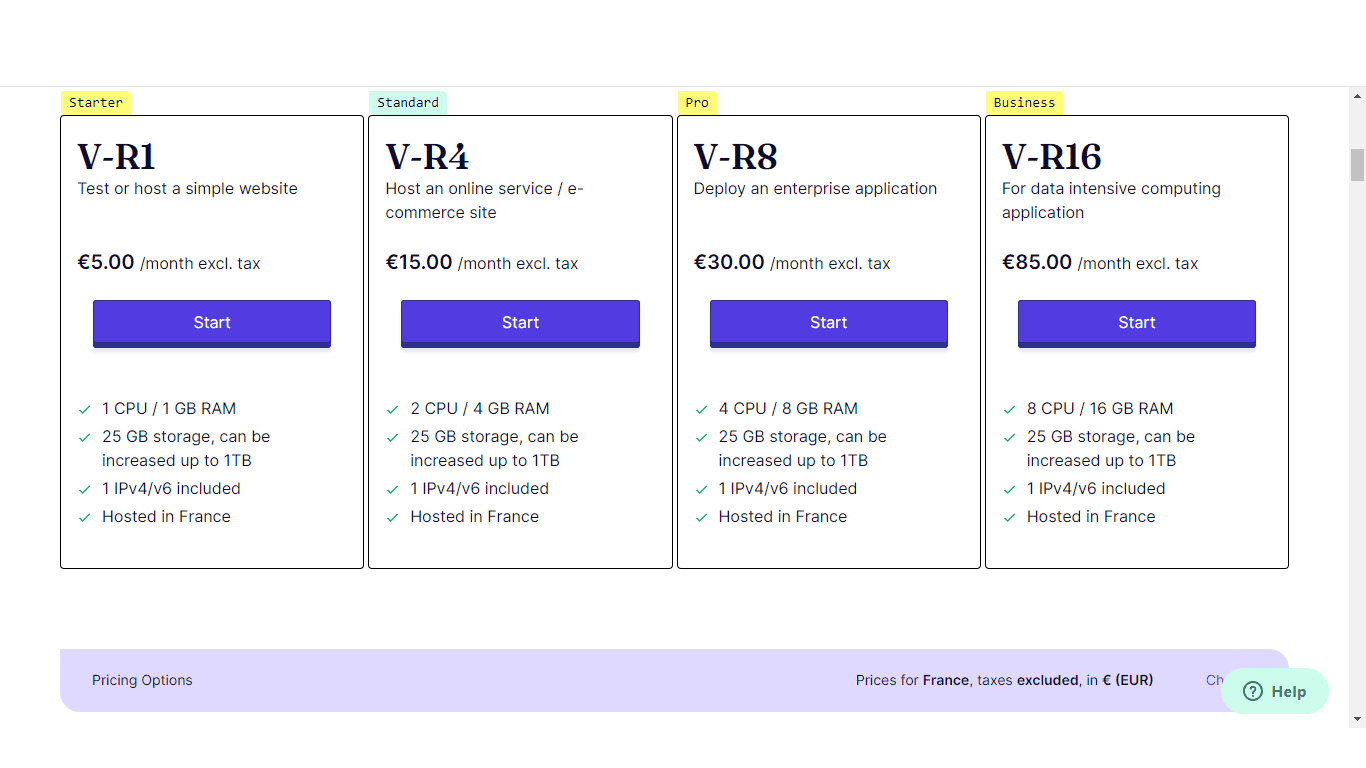
Task: Click the Change link in Pricing Options bar
Action: tap(1215, 680)
